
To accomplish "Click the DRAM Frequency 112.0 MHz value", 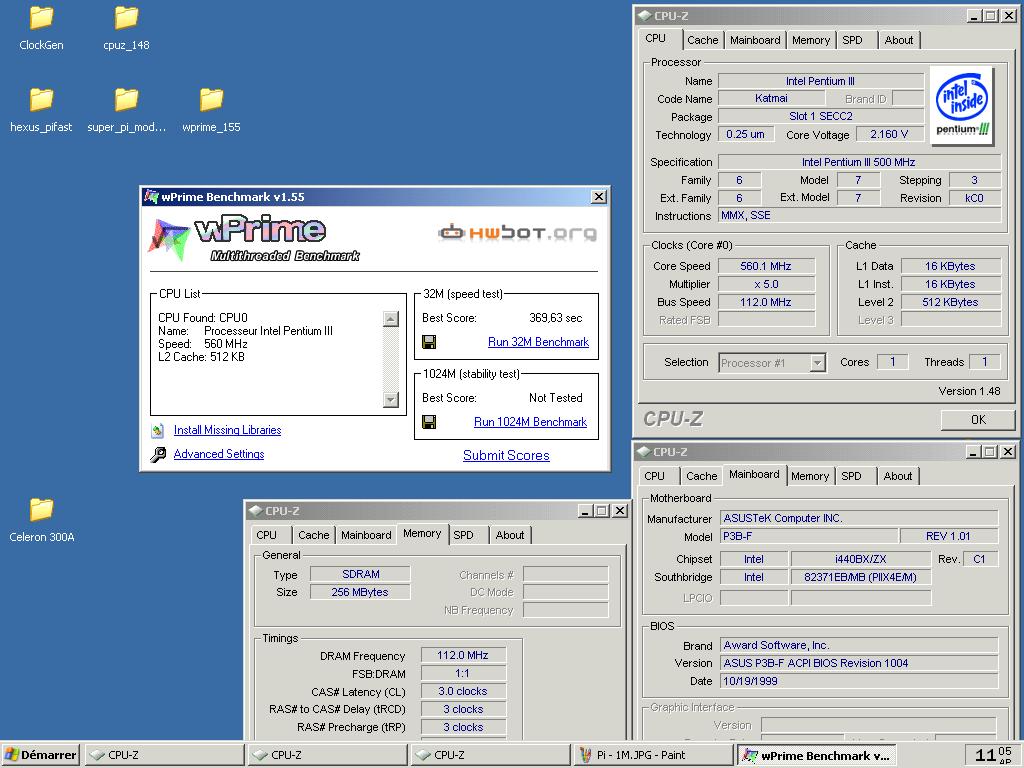I will click(x=463, y=655).
